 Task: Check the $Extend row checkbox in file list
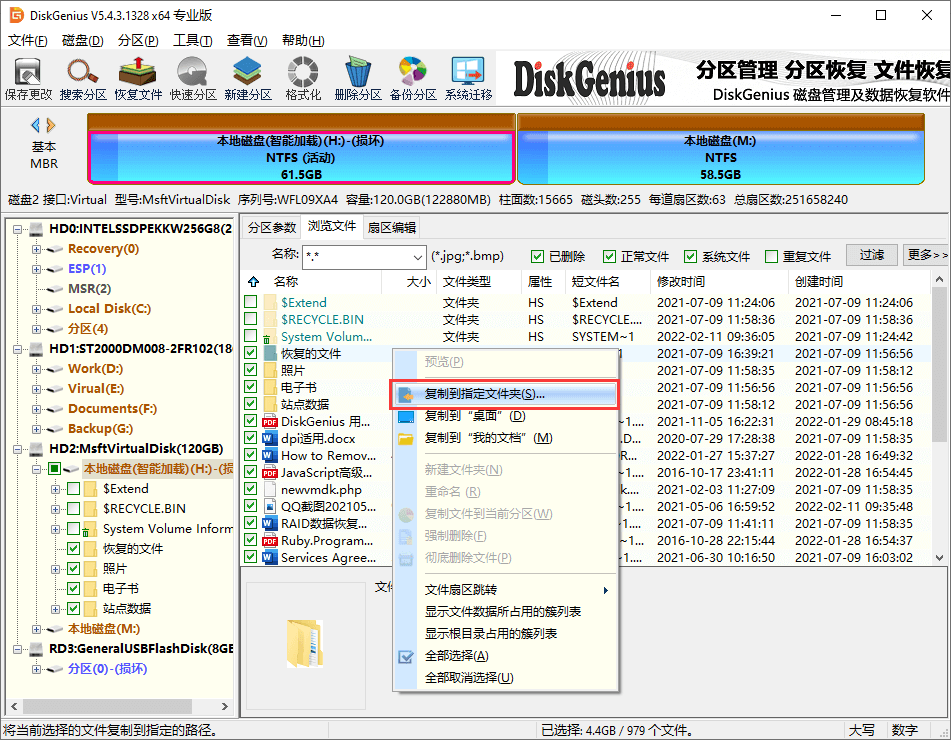pos(250,301)
